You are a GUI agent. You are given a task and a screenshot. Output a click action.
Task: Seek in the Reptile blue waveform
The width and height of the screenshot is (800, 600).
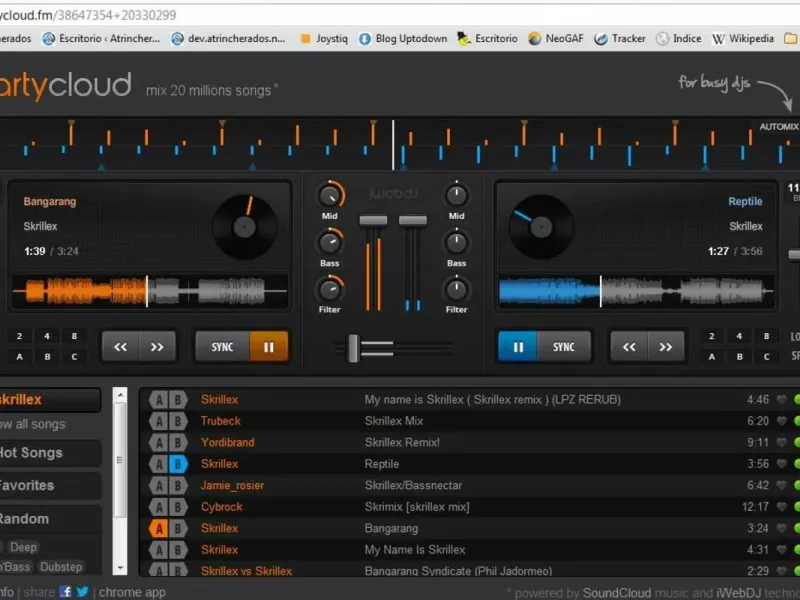636,291
